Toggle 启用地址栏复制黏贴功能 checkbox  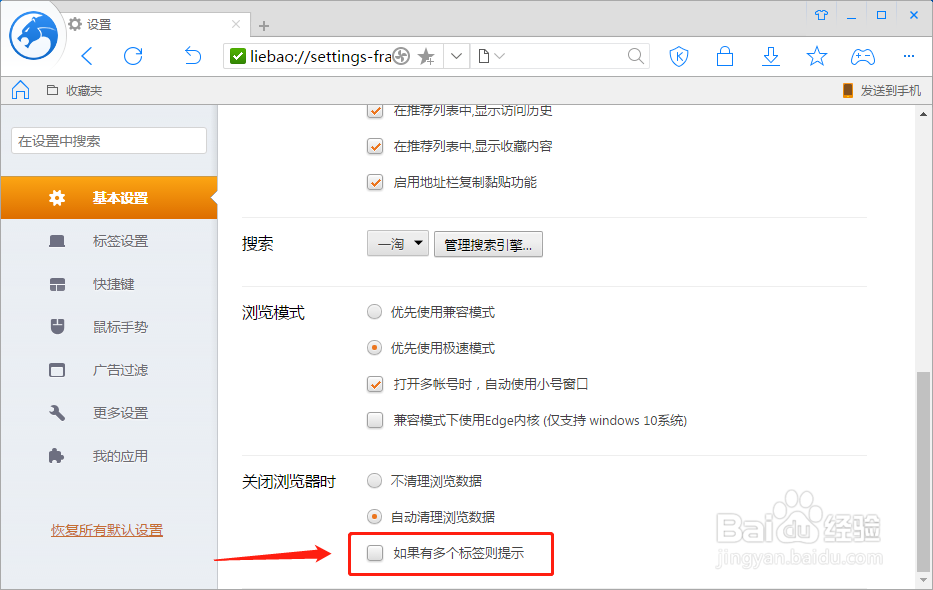pos(375,182)
